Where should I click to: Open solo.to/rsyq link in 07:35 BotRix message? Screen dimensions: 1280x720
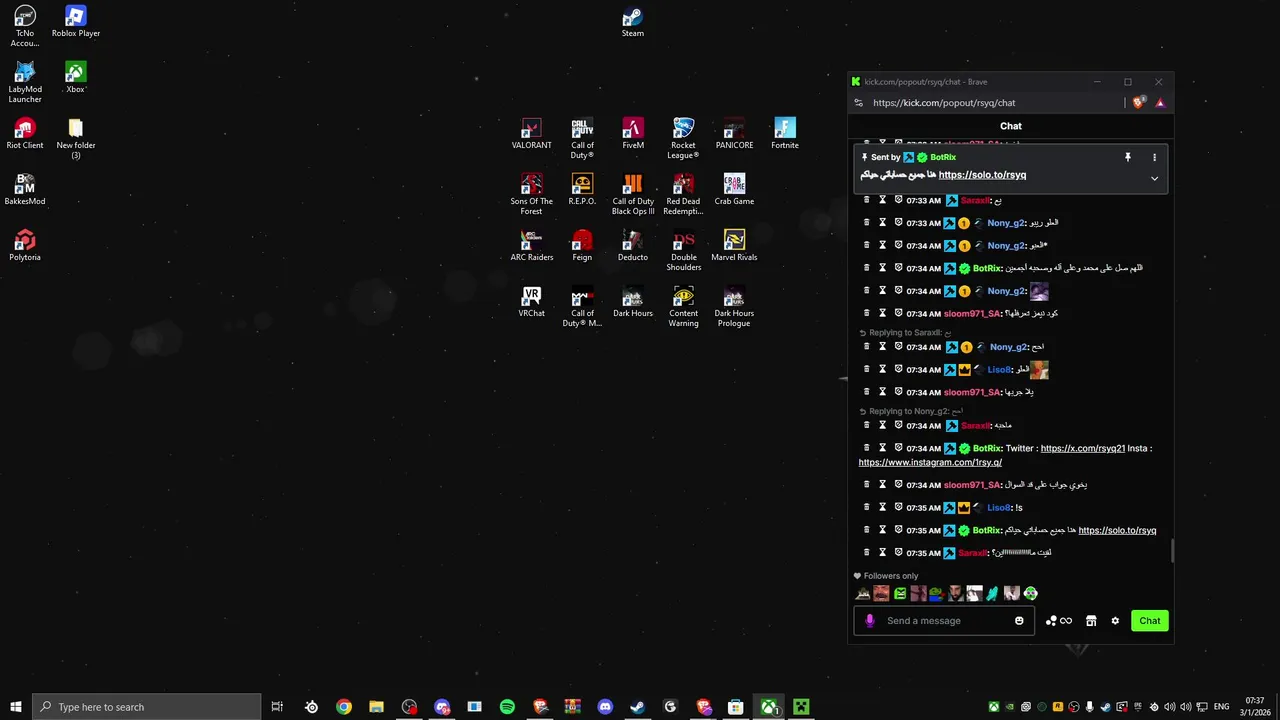point(1117,530)
